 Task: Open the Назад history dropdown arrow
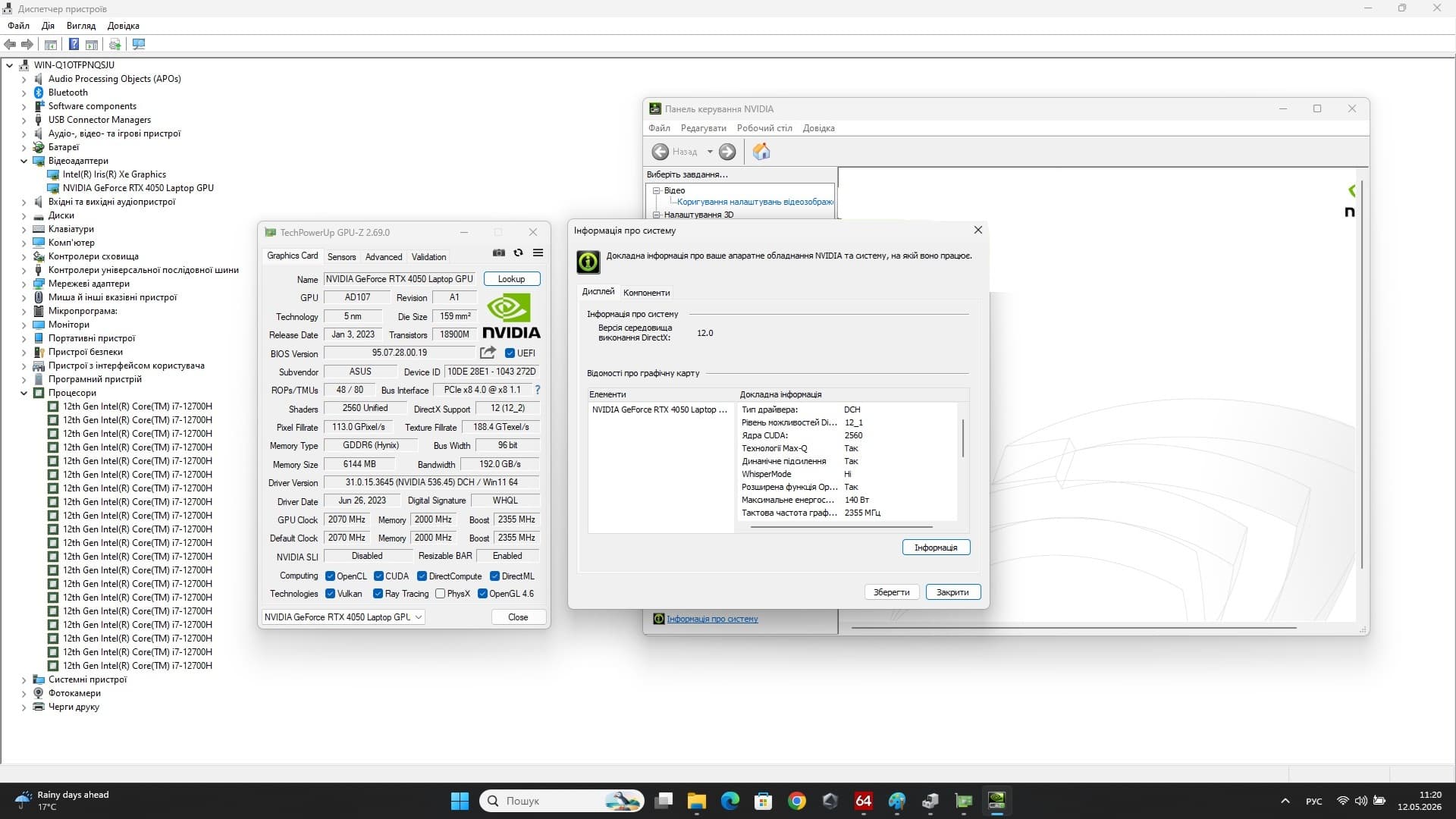[x=710, y=152]
